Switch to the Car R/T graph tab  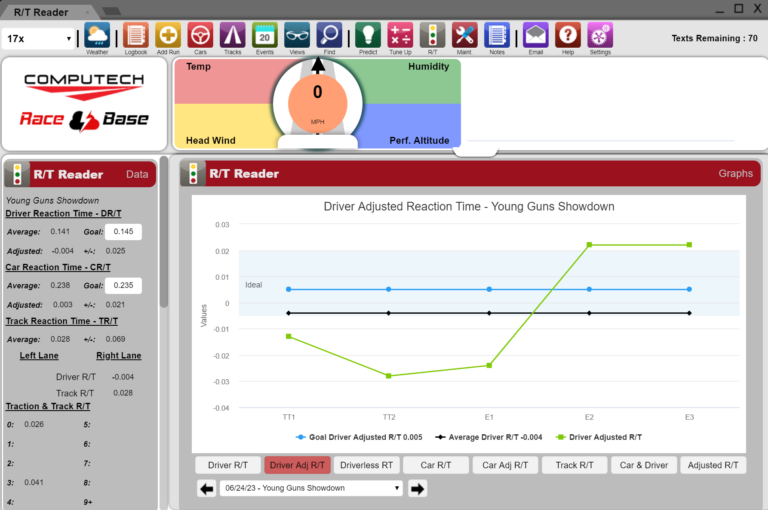pos(436,465)
